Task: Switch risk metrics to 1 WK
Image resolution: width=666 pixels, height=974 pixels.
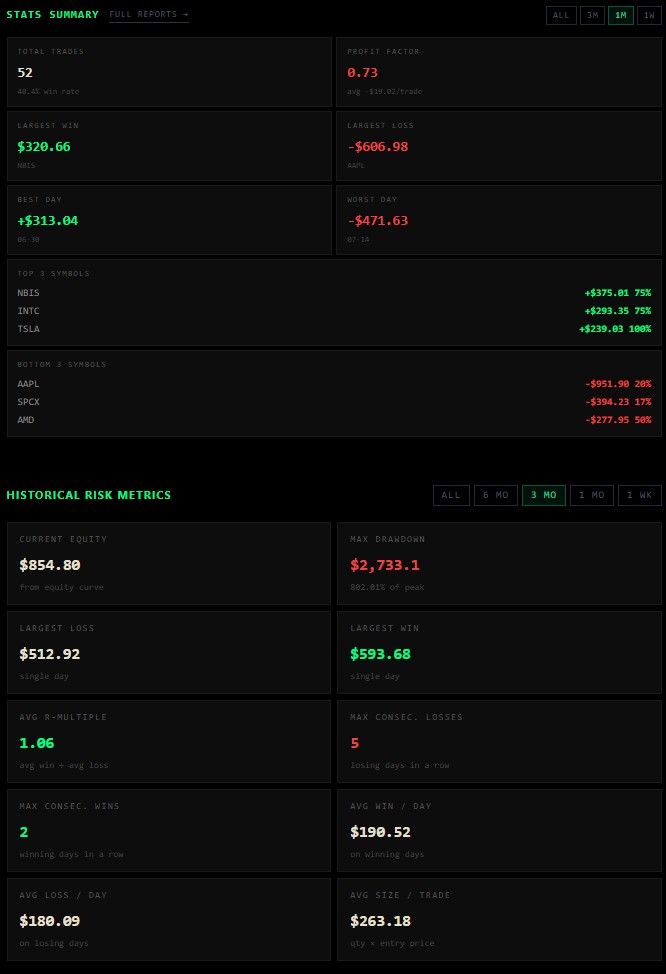Action: 639,495
